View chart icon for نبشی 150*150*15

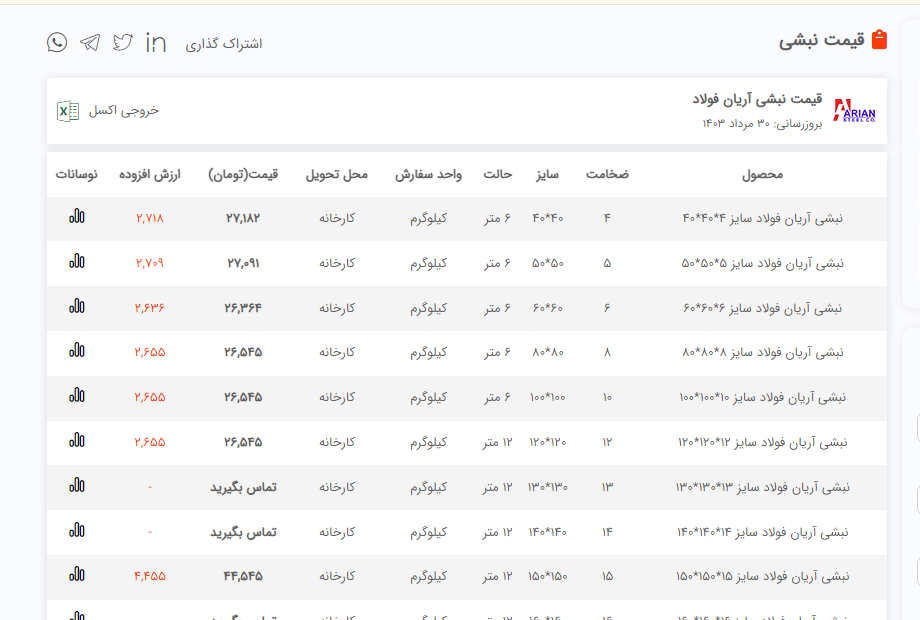tap(77, 574)
